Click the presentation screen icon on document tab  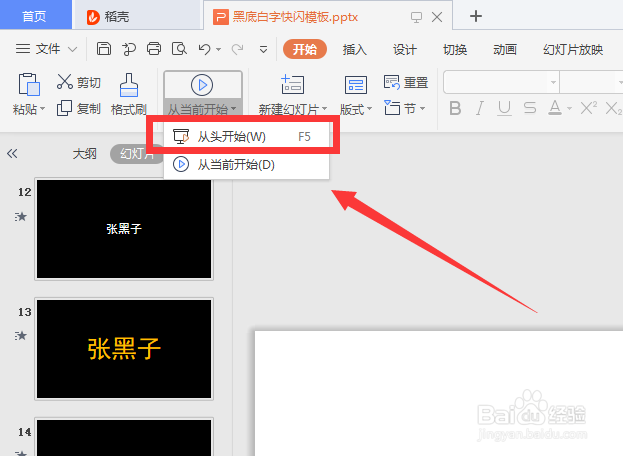pos(416,17)
